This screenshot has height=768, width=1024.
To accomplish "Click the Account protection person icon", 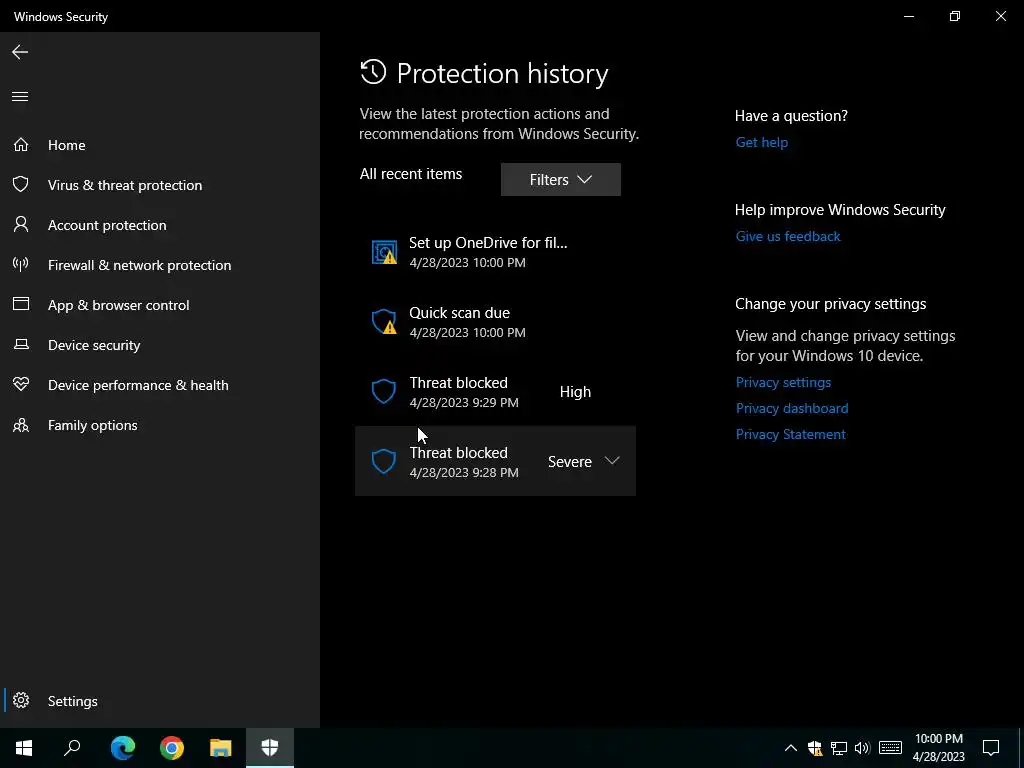I will [x=21, y=225].
